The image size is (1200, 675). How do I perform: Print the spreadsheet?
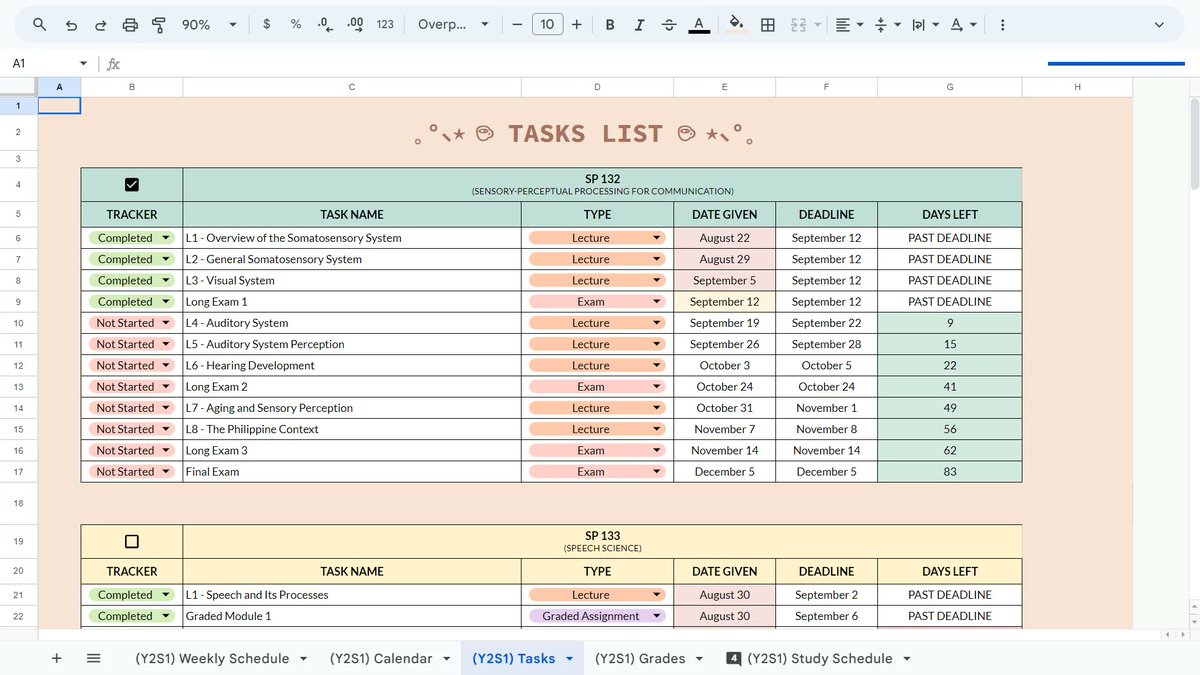[130, 25]
